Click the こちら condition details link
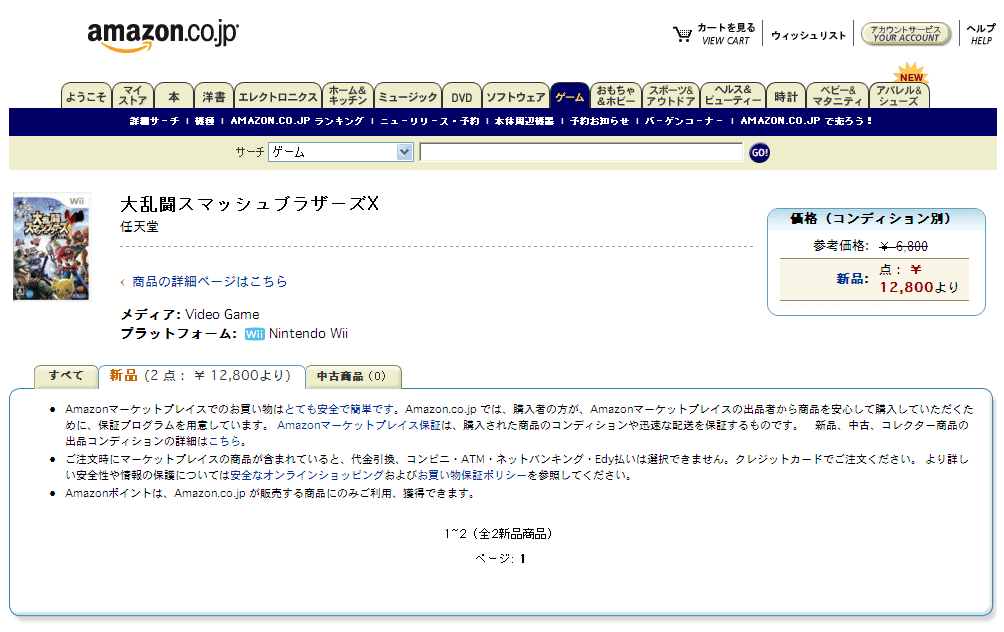The width and height of the screenshot is (1004, 632). [225, 441]
